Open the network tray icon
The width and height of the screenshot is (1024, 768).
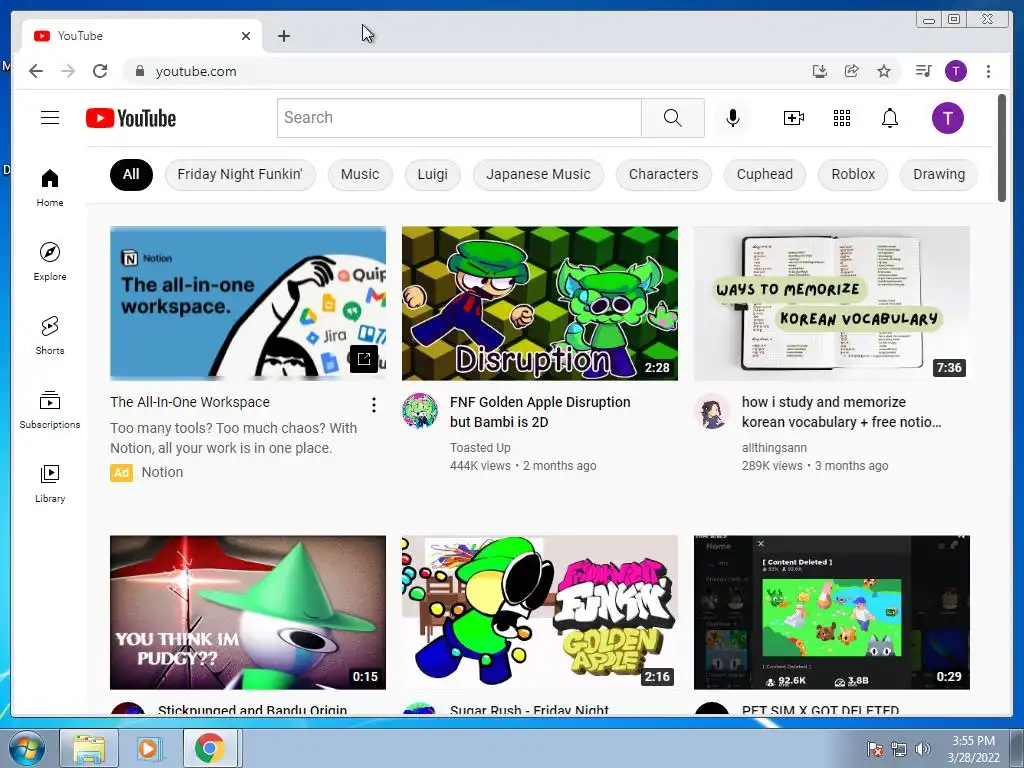[x=899, y=749]
